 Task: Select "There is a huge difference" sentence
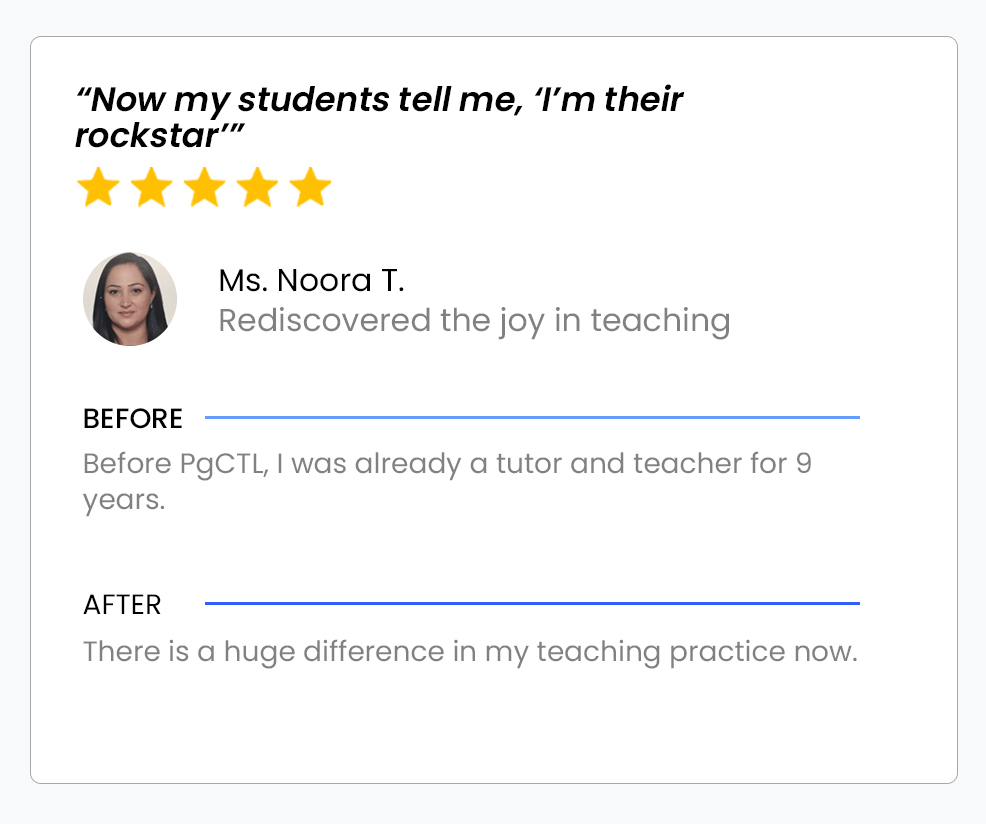pyautogui.click(x=470, y=652)
